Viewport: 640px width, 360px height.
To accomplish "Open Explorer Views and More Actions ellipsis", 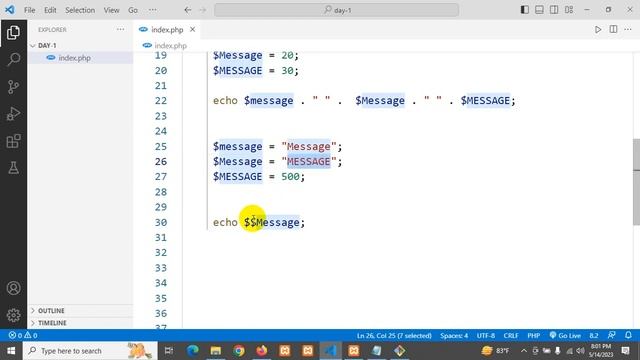I will (x=120, y=29).
